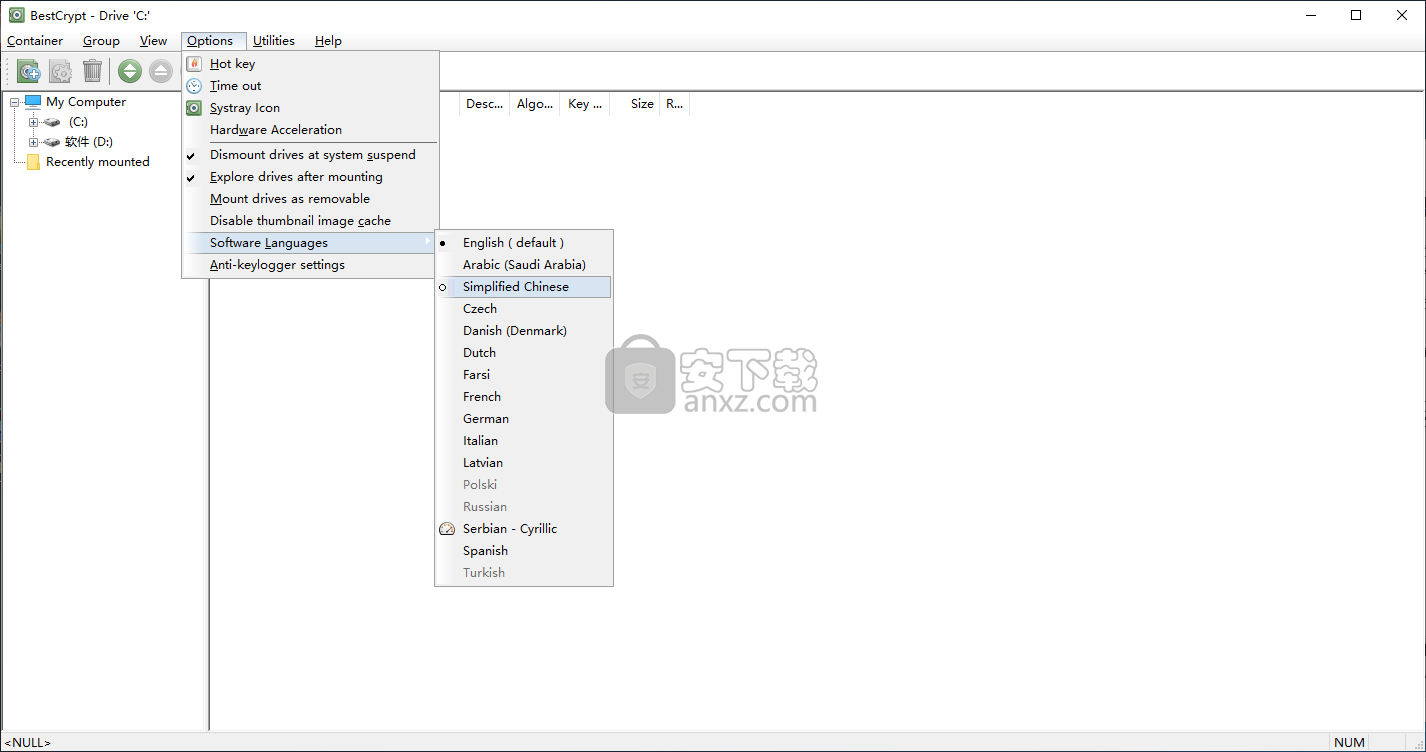Enable Disable thumbnail image cache option
Screen dimensions: 1426x752
click(x=310, y=221)
